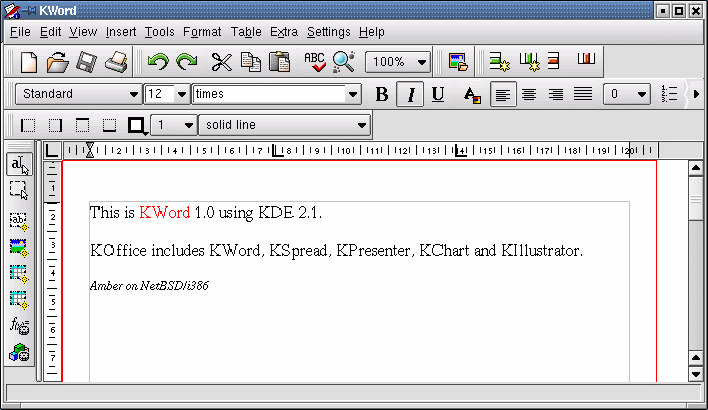708x410 pixels.
Task: Expand hidden format toolbar items arrow
Action: [x=696, y=94]
